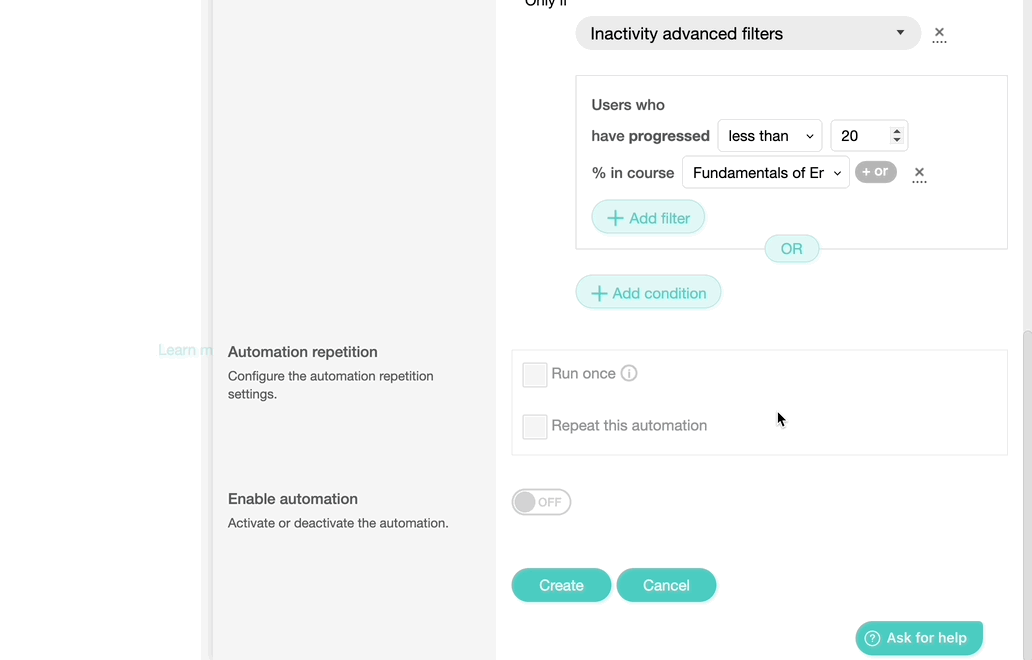This screenshot has height=660, width=1032.
Task: Increment the 20 value with the up stepper
Action: (x=895, y=129)
